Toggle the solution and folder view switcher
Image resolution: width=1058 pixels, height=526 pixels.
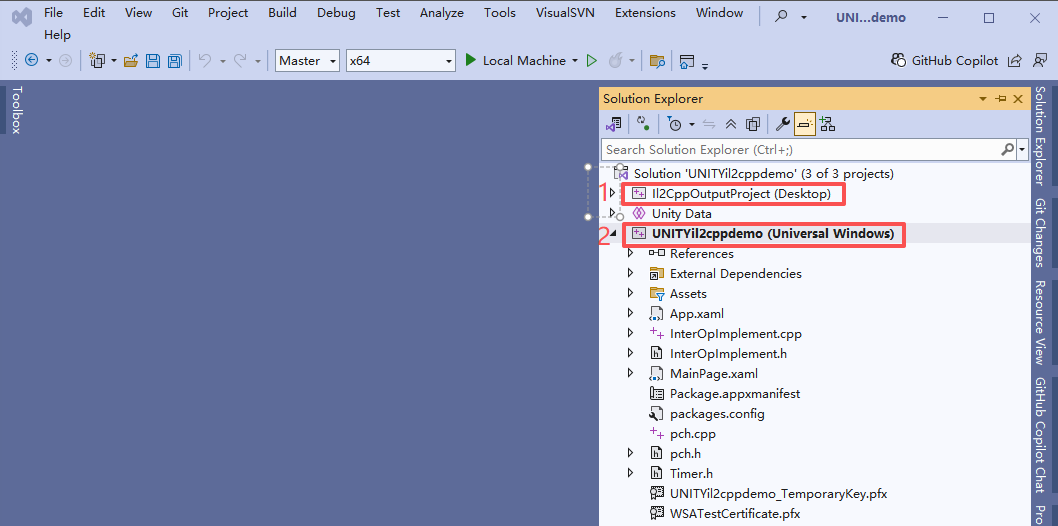pyautogui.click(x=613, y=124)
